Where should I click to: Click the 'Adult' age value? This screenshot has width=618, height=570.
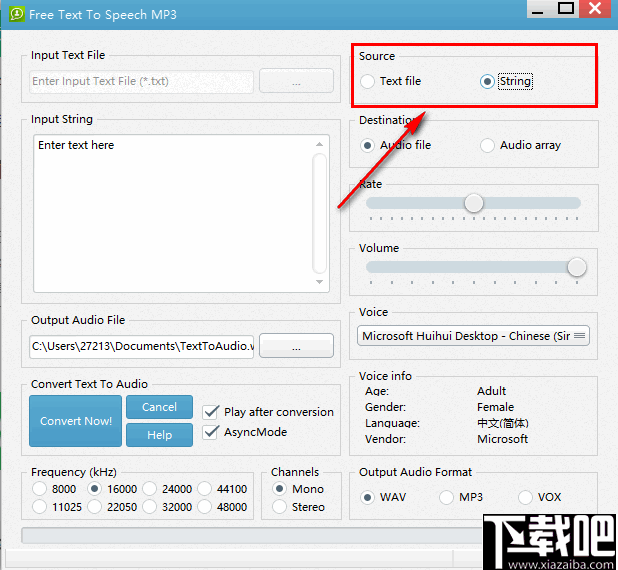tap(491, 391)
